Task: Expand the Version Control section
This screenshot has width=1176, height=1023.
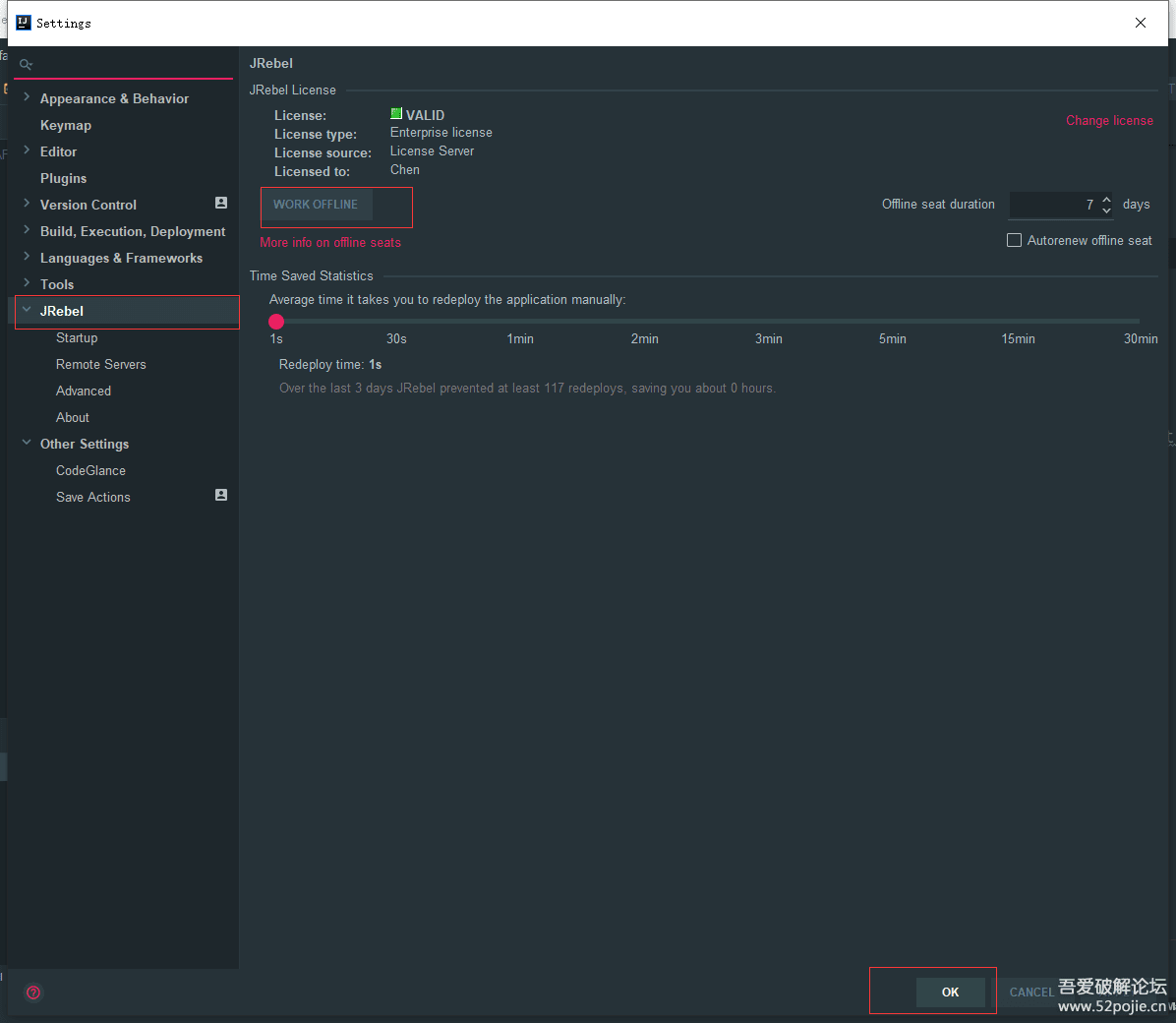Action: pos(27,204)
